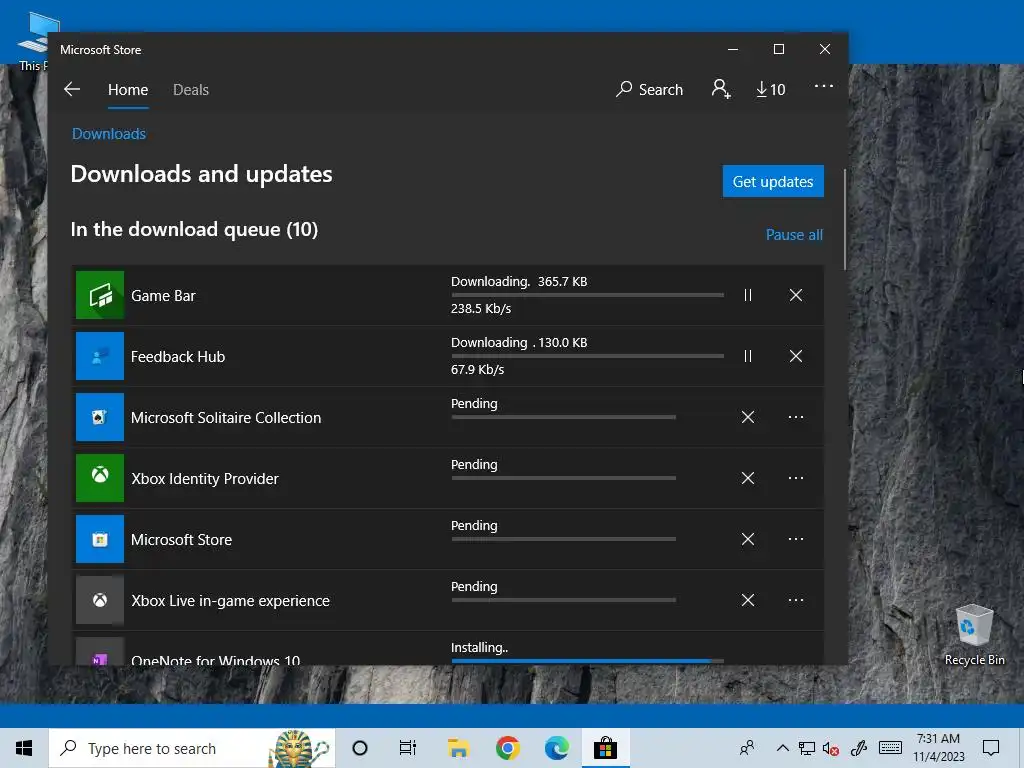
Task: Click the Xbox Live in-game experience icon
Action: click(x=100, y=600)
